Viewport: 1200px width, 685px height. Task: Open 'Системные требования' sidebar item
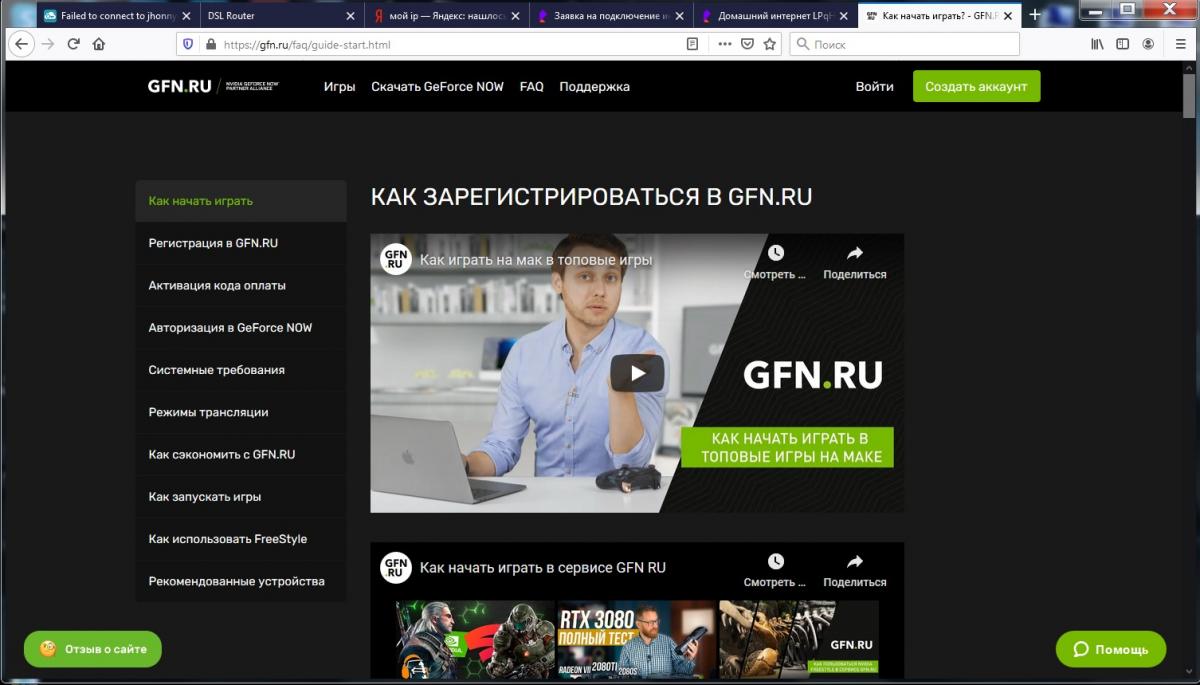241,370
